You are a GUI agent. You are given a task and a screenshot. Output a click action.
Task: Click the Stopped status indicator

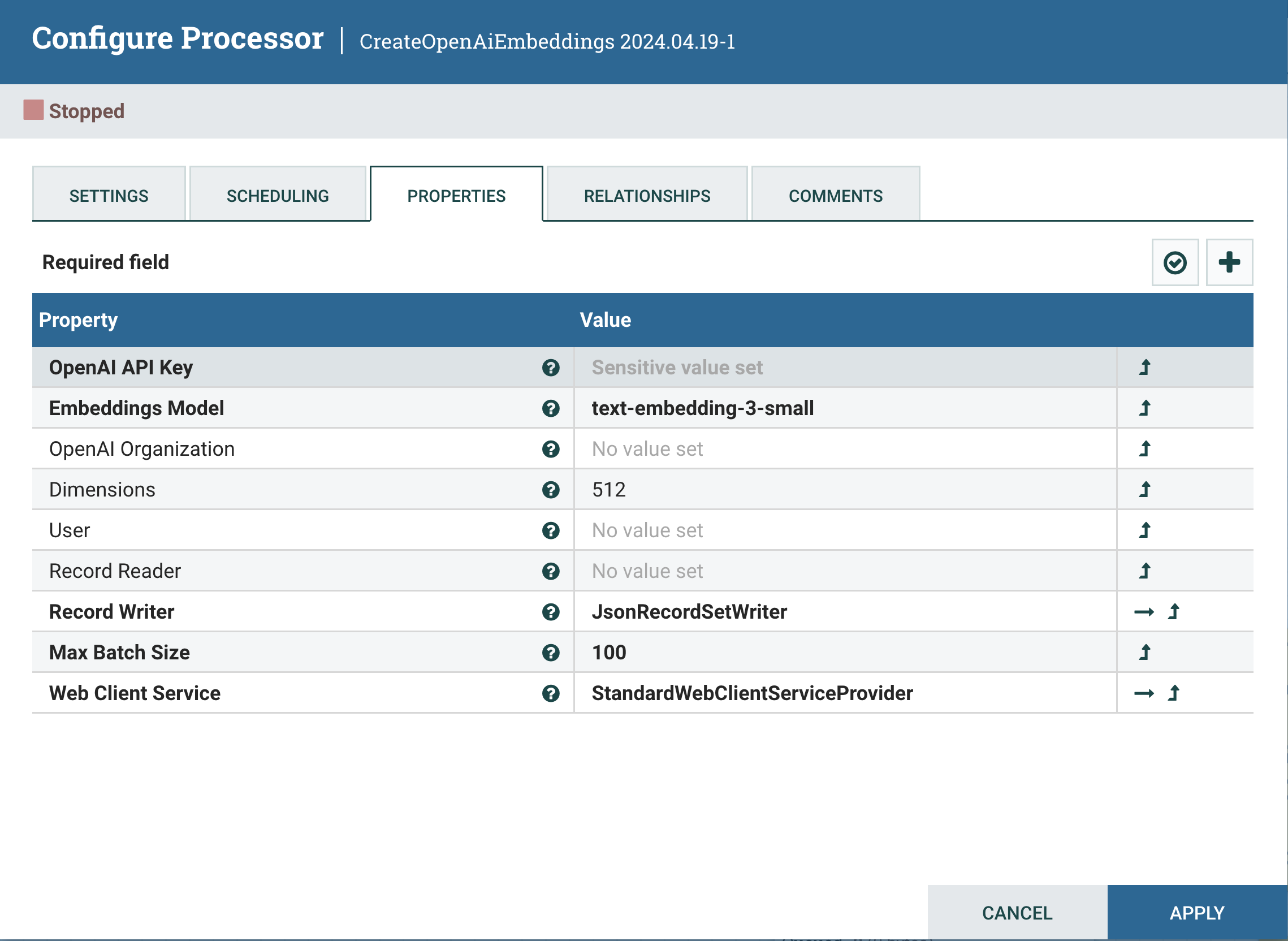pyautogui.click(x=74, y=111)
